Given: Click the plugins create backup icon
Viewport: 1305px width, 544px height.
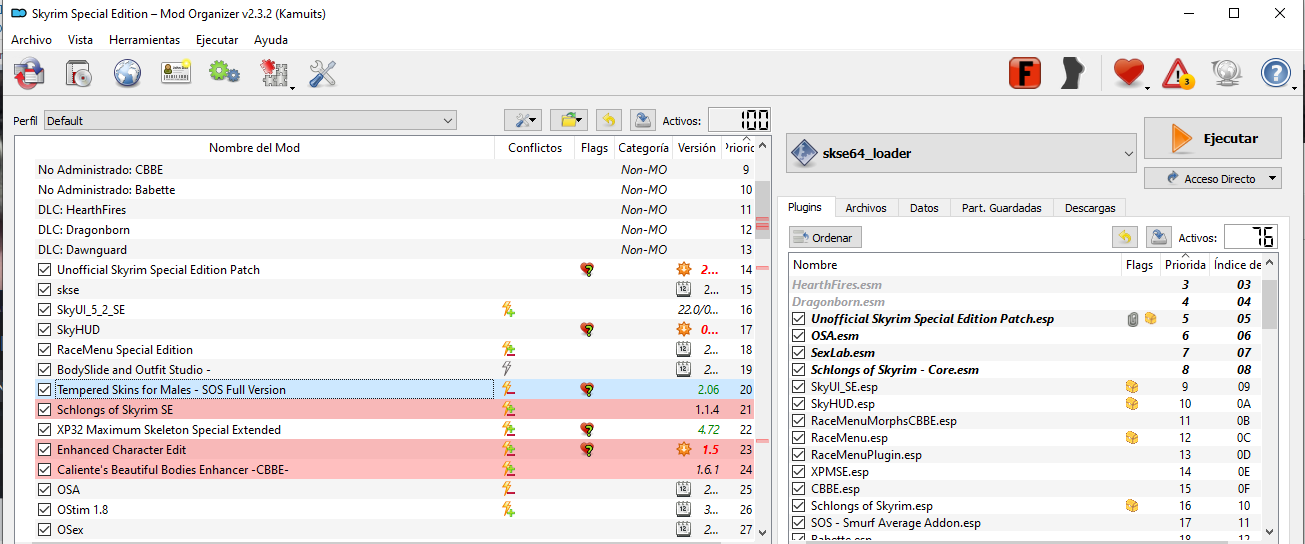Looking at the screenshot, I should pyautogui.click(x=1159, y=237).
